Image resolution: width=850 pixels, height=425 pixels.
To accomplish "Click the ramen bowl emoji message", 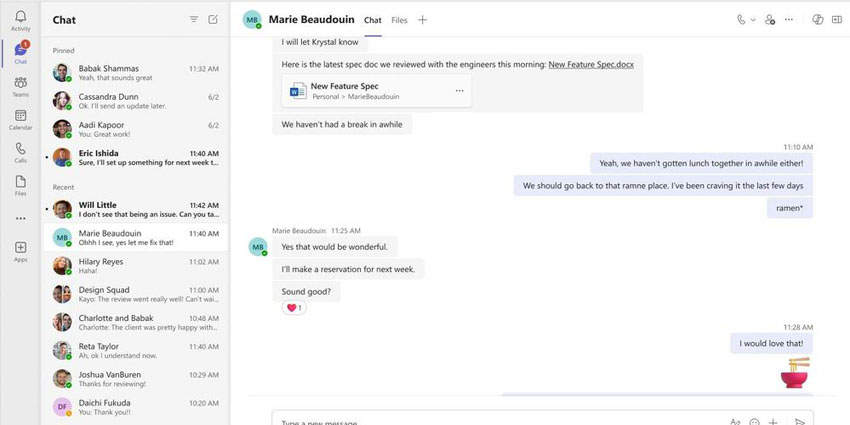I will [795, 372].
